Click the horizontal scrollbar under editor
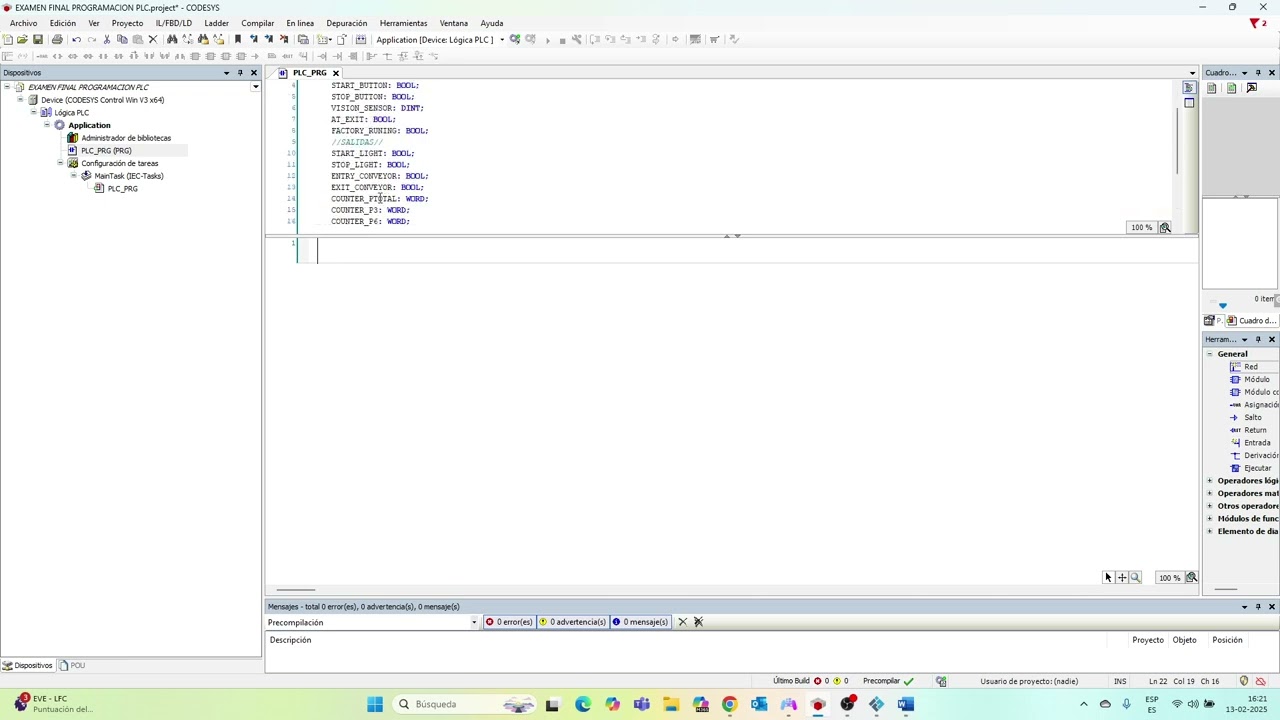Screen dimensions: 1280x720 (296, 590)
